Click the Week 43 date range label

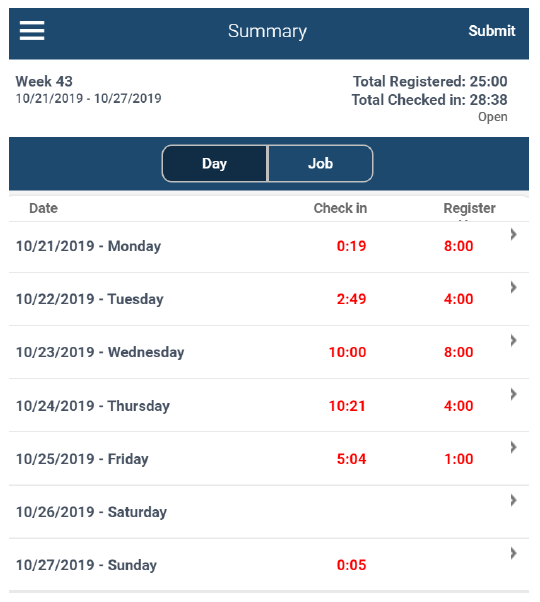(88, 99)
